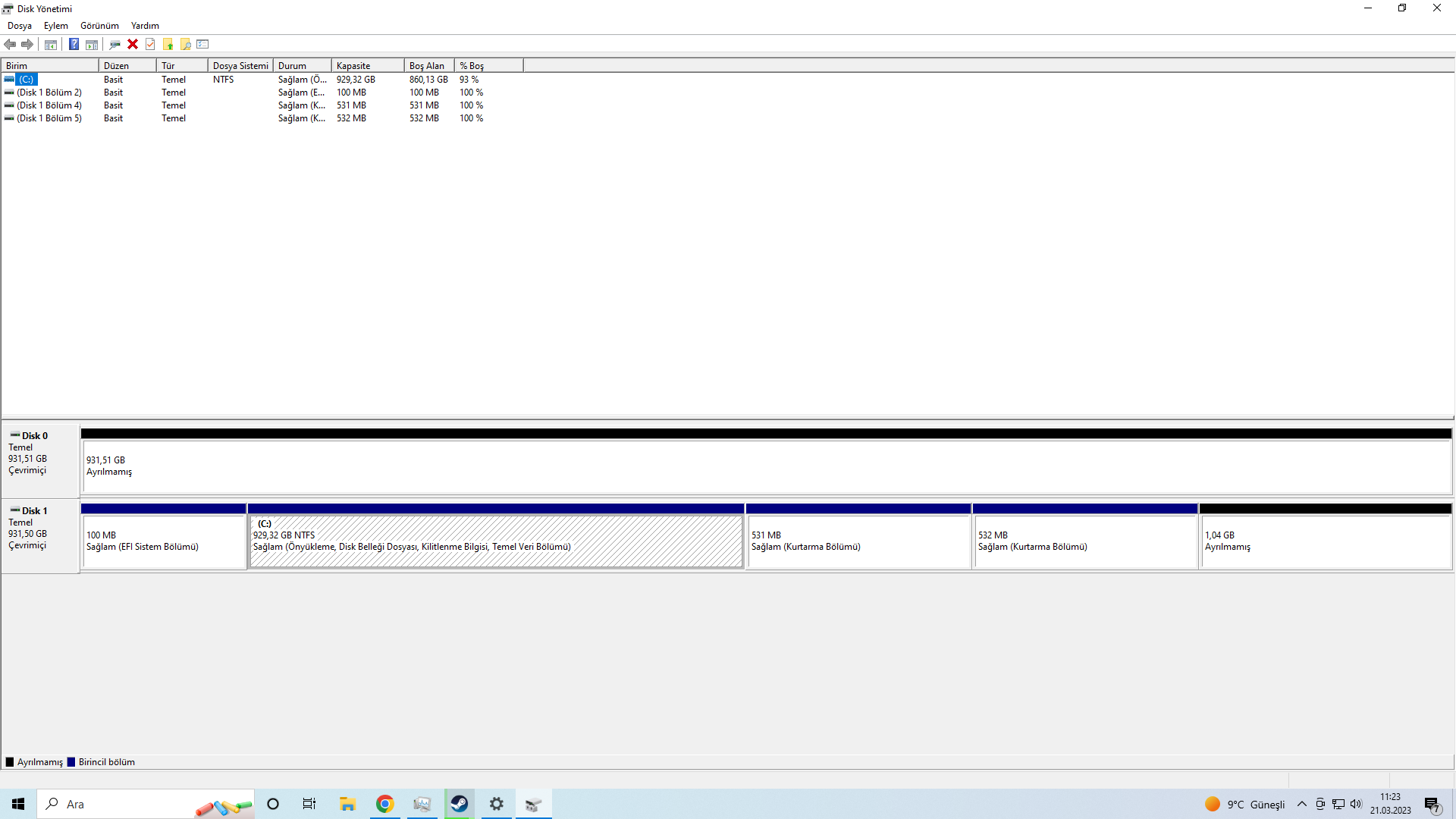Select Disk 1 Bölüm 4 list row
Screen dimensions: 1456x819
click(49, 105)
